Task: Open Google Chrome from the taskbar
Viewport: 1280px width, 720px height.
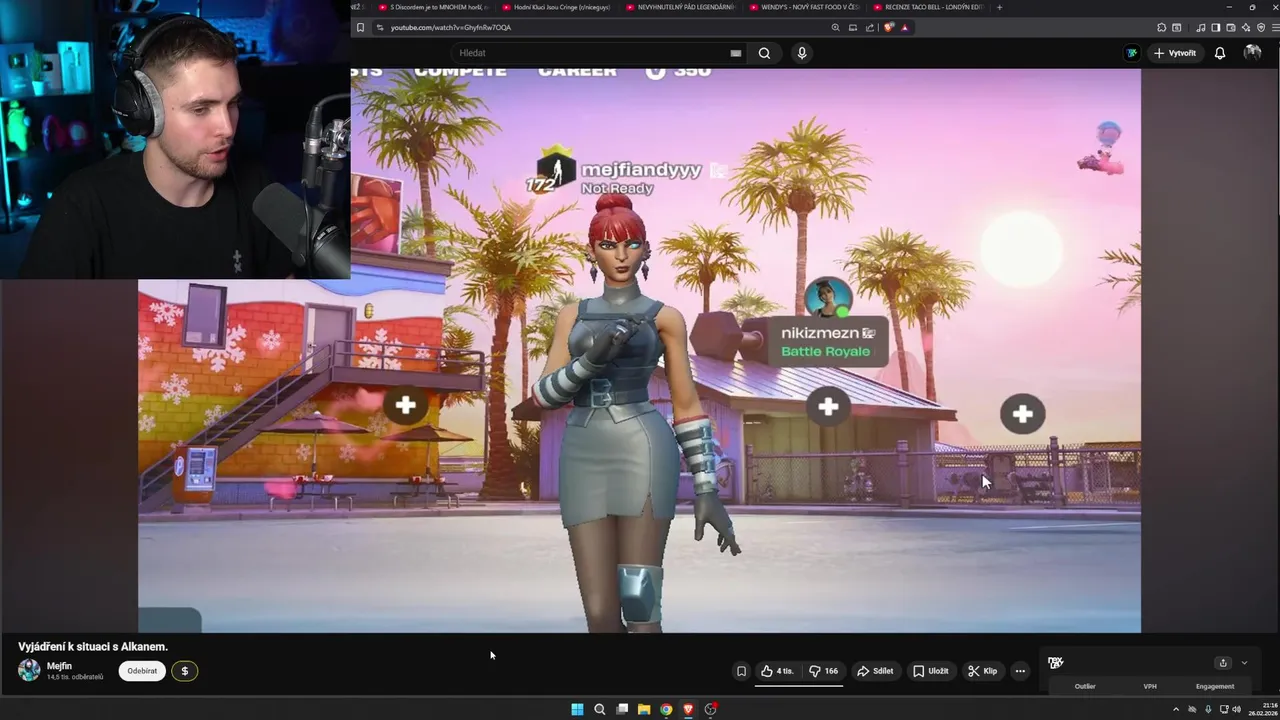Action: pyautogui.click(x=666, y=709)
